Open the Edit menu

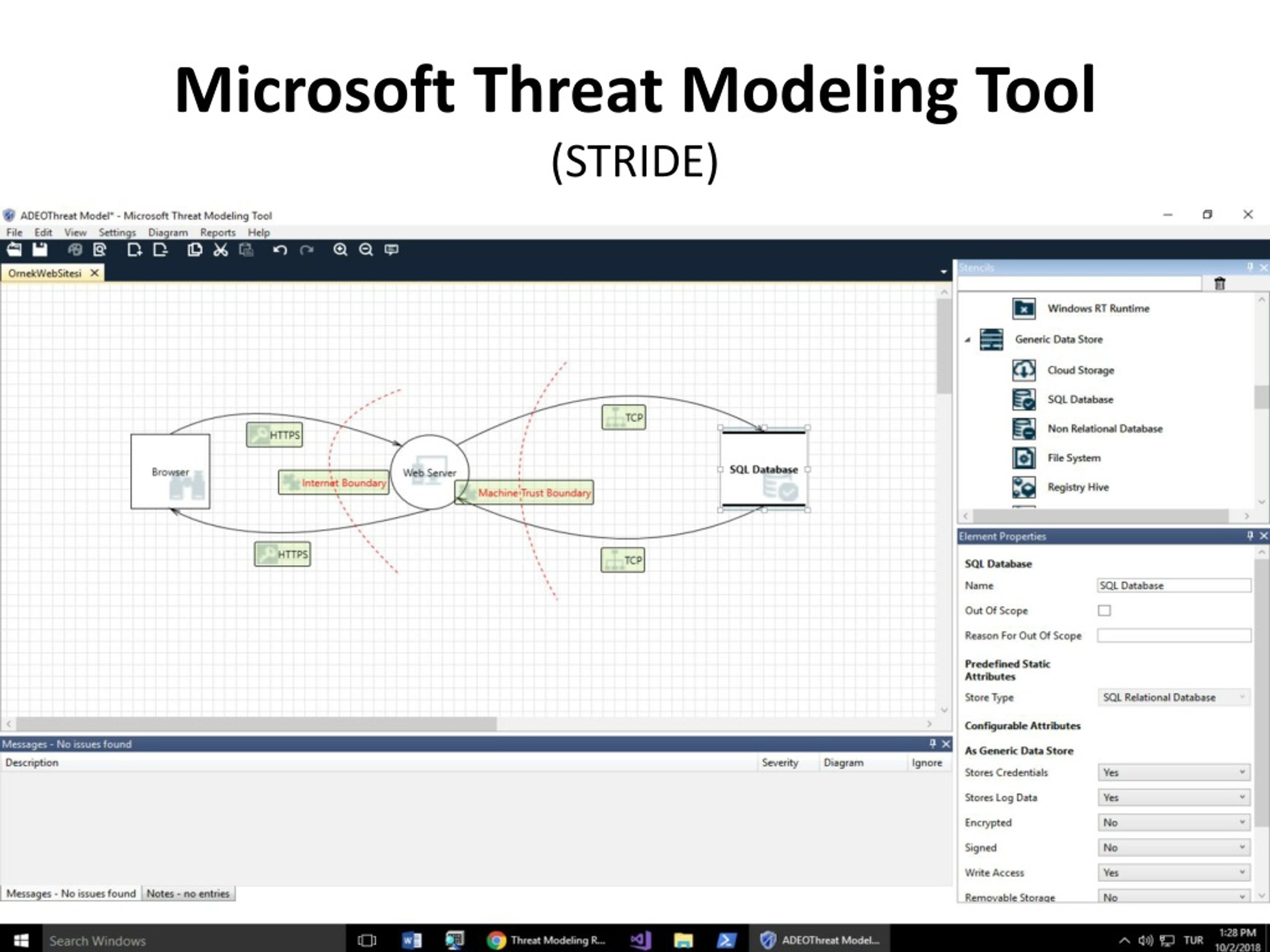(43, 233)
